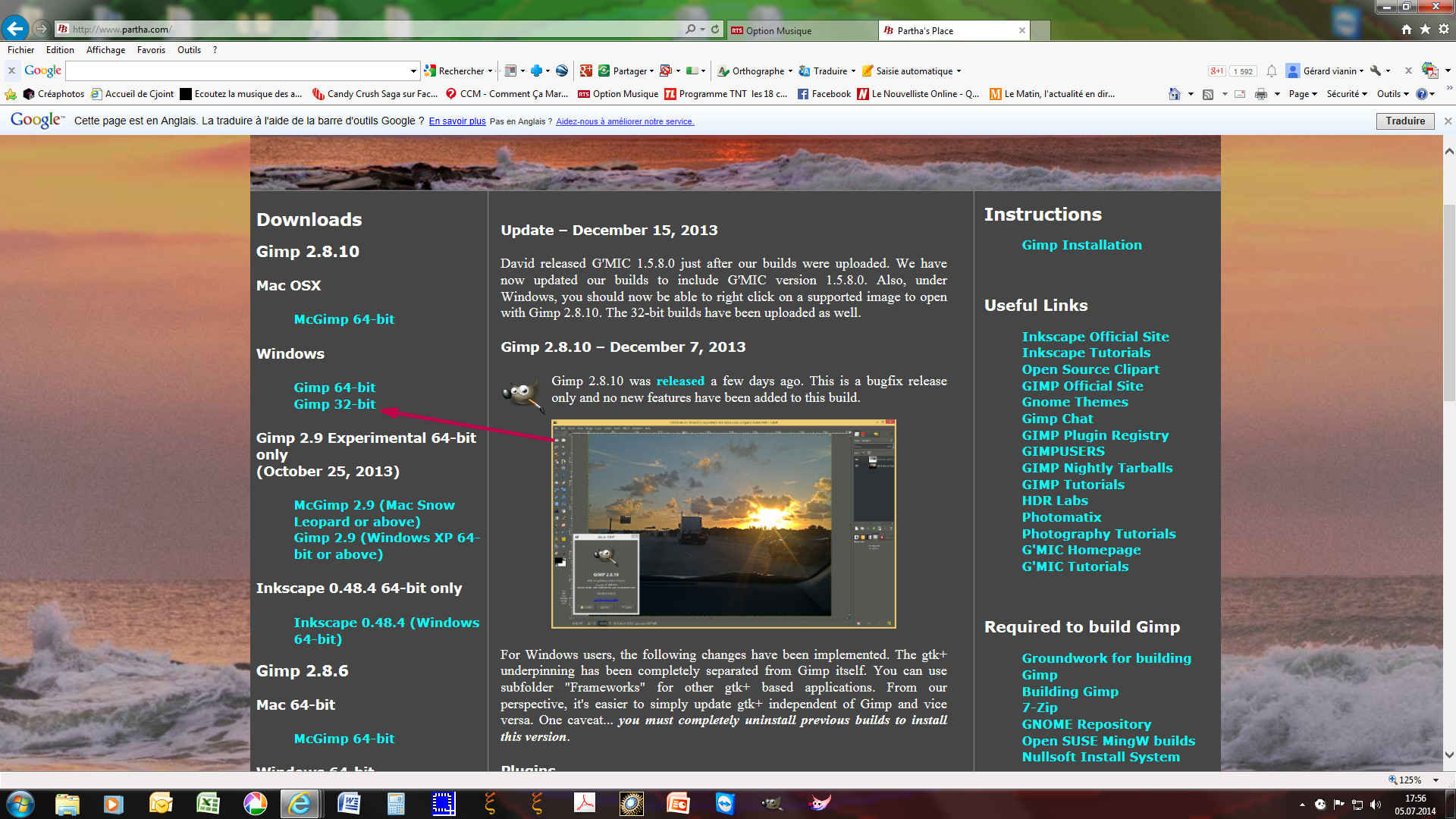This screenshot has width=1456, height=819.
Task: Open the search magnifier in address bar
Action: pos(690,30)
